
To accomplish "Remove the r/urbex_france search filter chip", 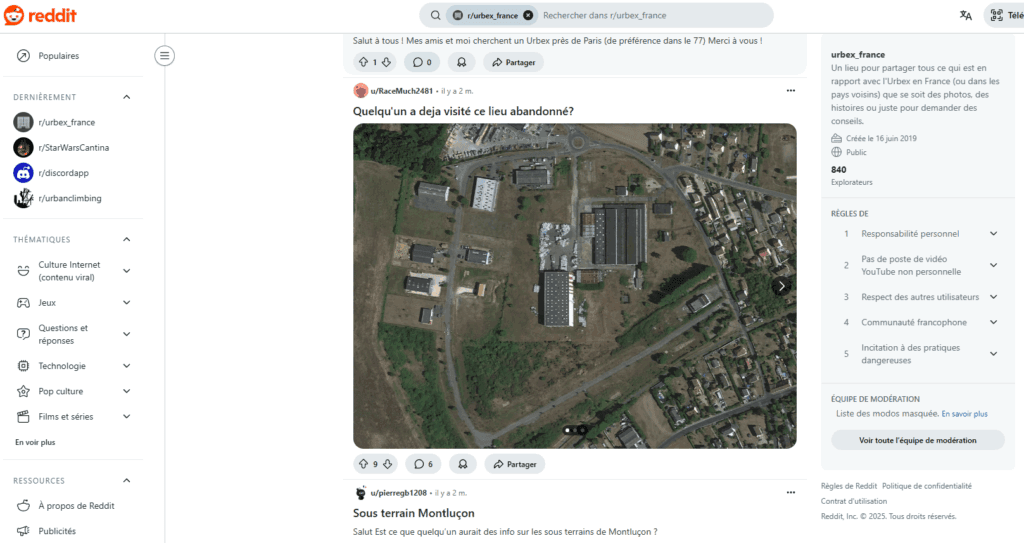I will 528,15.
